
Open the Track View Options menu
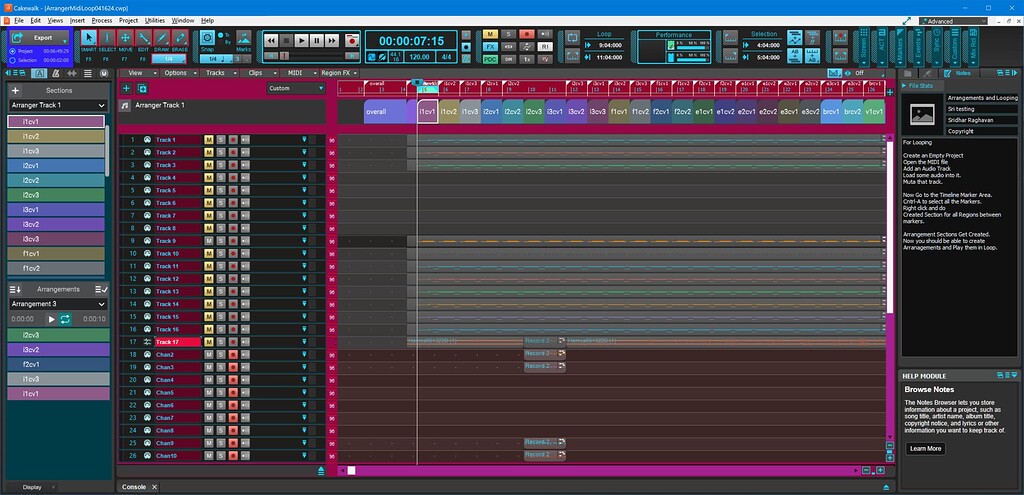178,73
